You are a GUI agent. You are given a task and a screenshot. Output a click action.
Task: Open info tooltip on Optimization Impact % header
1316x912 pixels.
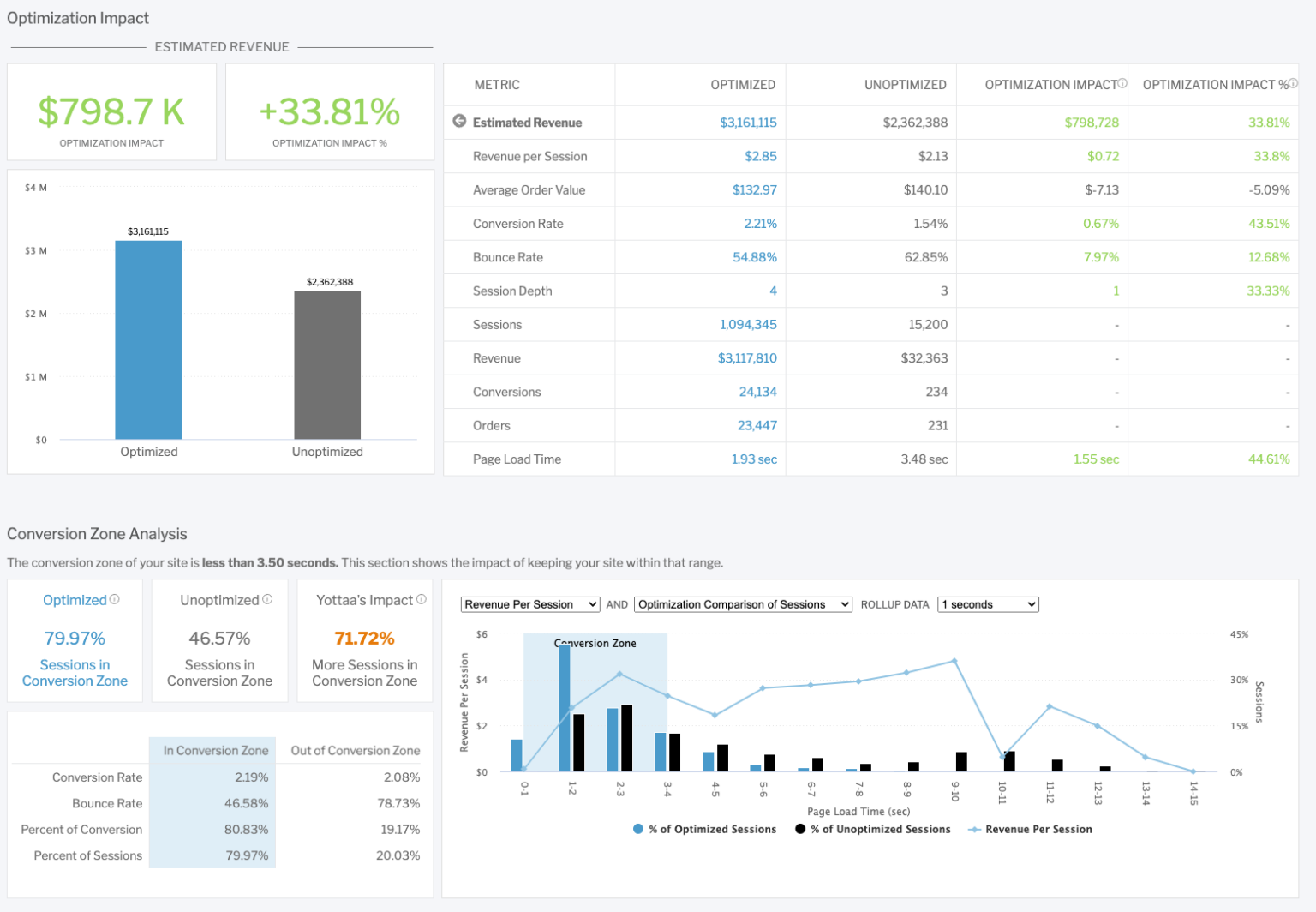coord(1294,83)
